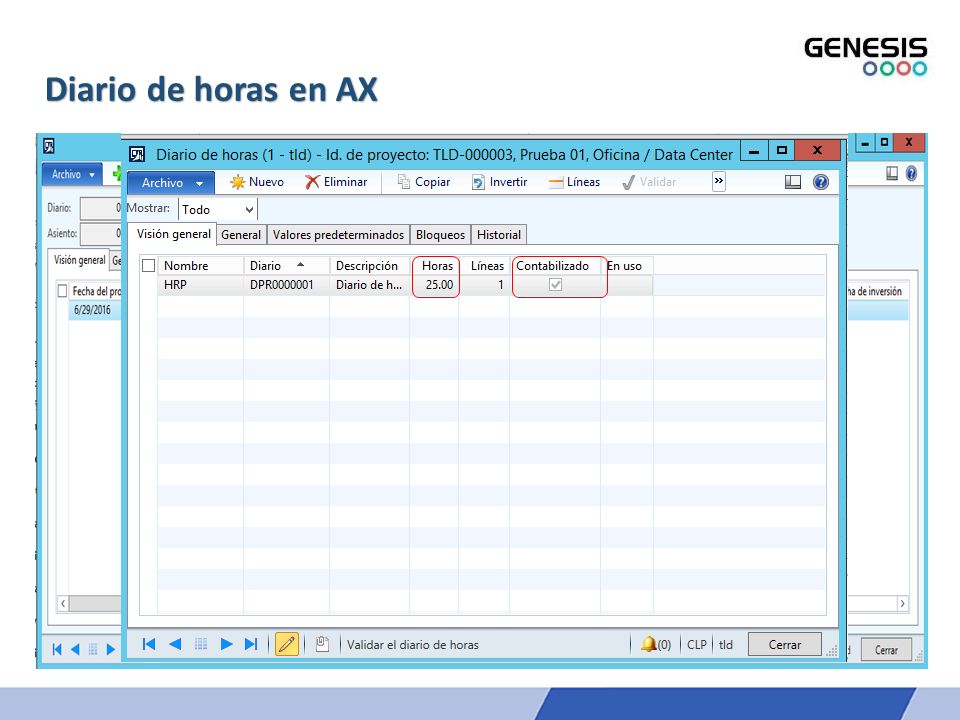Click the Eliminar toolbar button
The width and height of the screenshot is (960, 720).
(336, 182)
